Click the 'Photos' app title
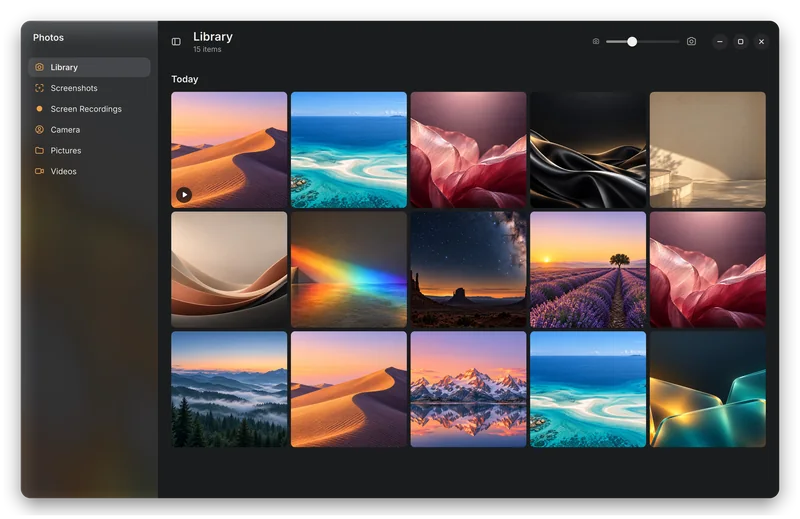800x519 pixels. pyautogui.click(x=48, y=38)
